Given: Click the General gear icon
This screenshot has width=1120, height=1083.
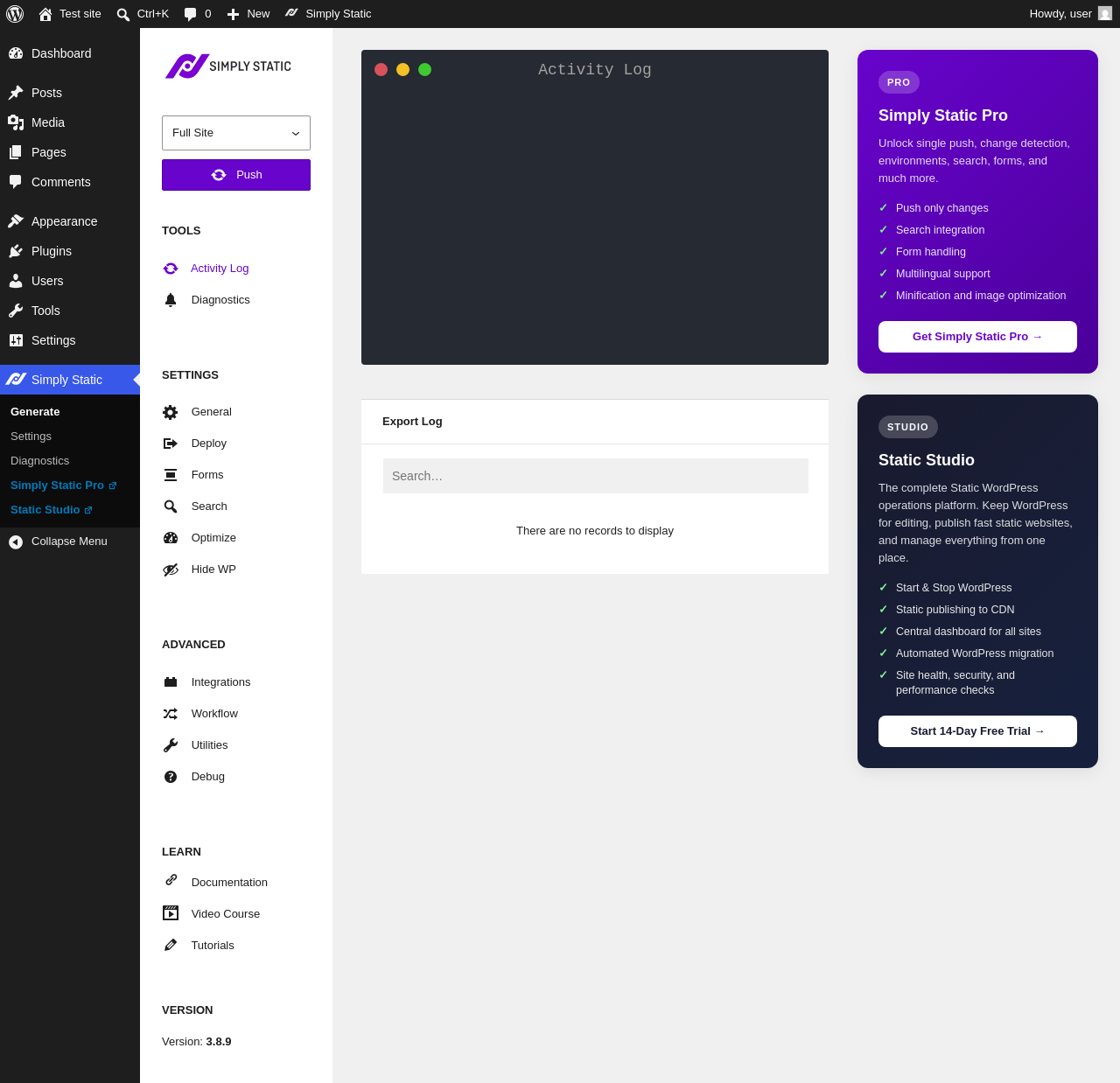Looking at the screenshot, I should [171, 412].
